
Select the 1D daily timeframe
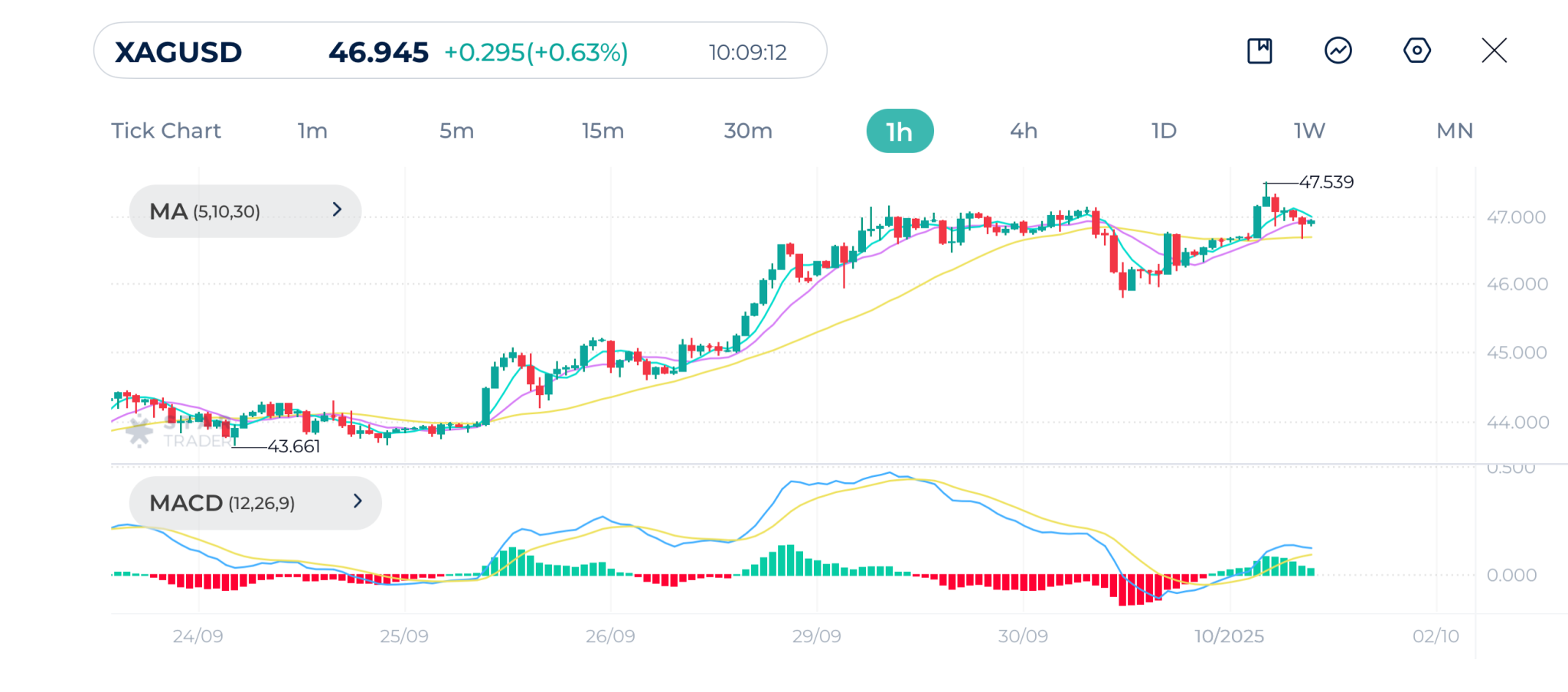tap(1164, 131)
